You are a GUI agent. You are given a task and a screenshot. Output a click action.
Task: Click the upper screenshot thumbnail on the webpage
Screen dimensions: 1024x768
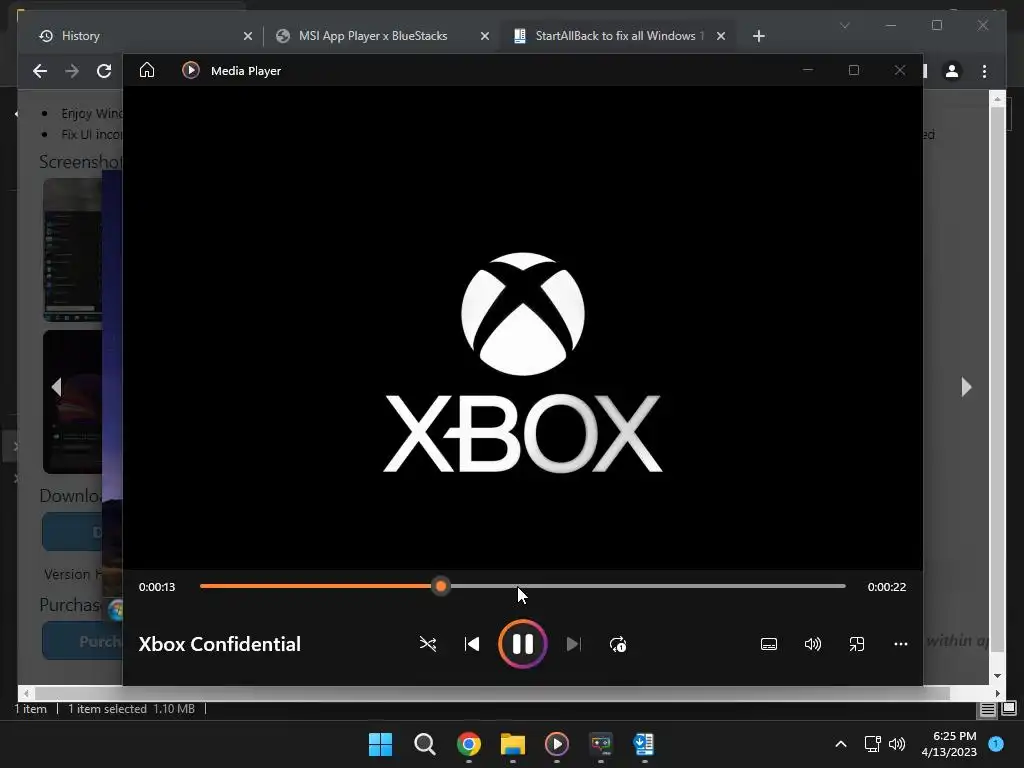(x=72, y=249)
